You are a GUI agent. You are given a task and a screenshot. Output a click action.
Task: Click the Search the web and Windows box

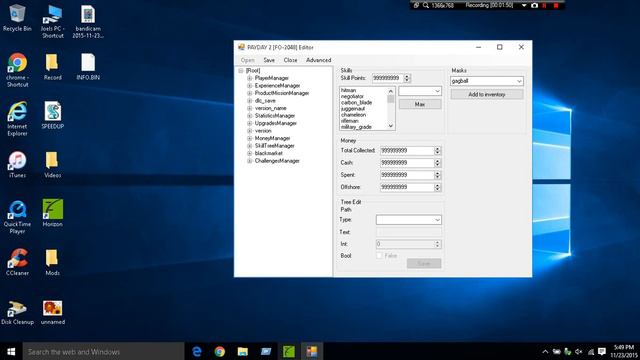tap(103, 351)
